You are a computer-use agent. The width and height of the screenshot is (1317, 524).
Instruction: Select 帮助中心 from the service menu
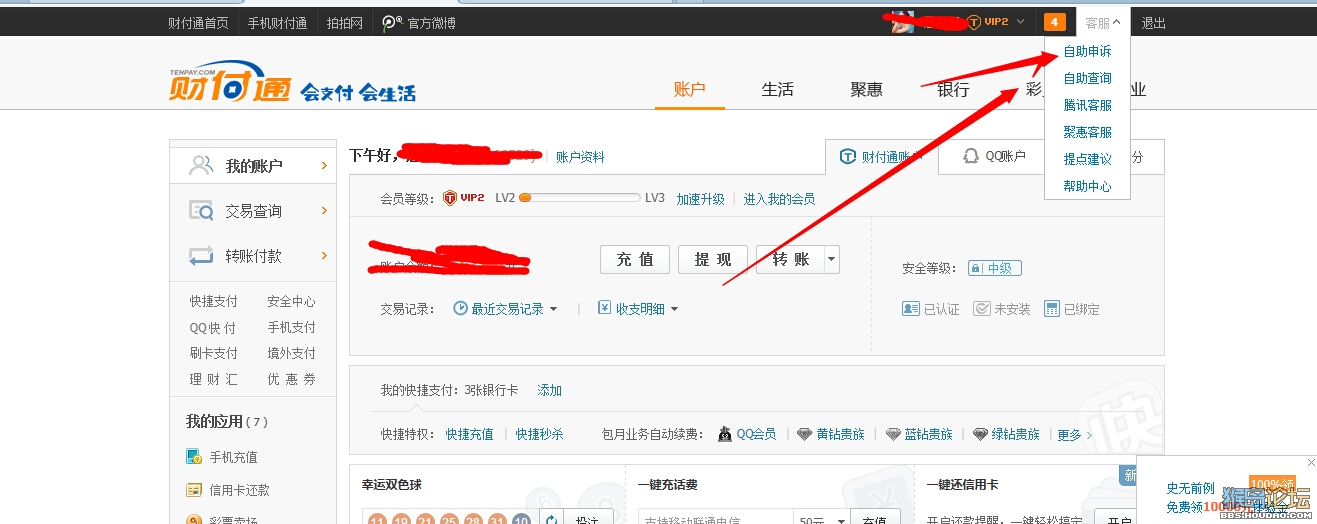(x=1087, y=186)
